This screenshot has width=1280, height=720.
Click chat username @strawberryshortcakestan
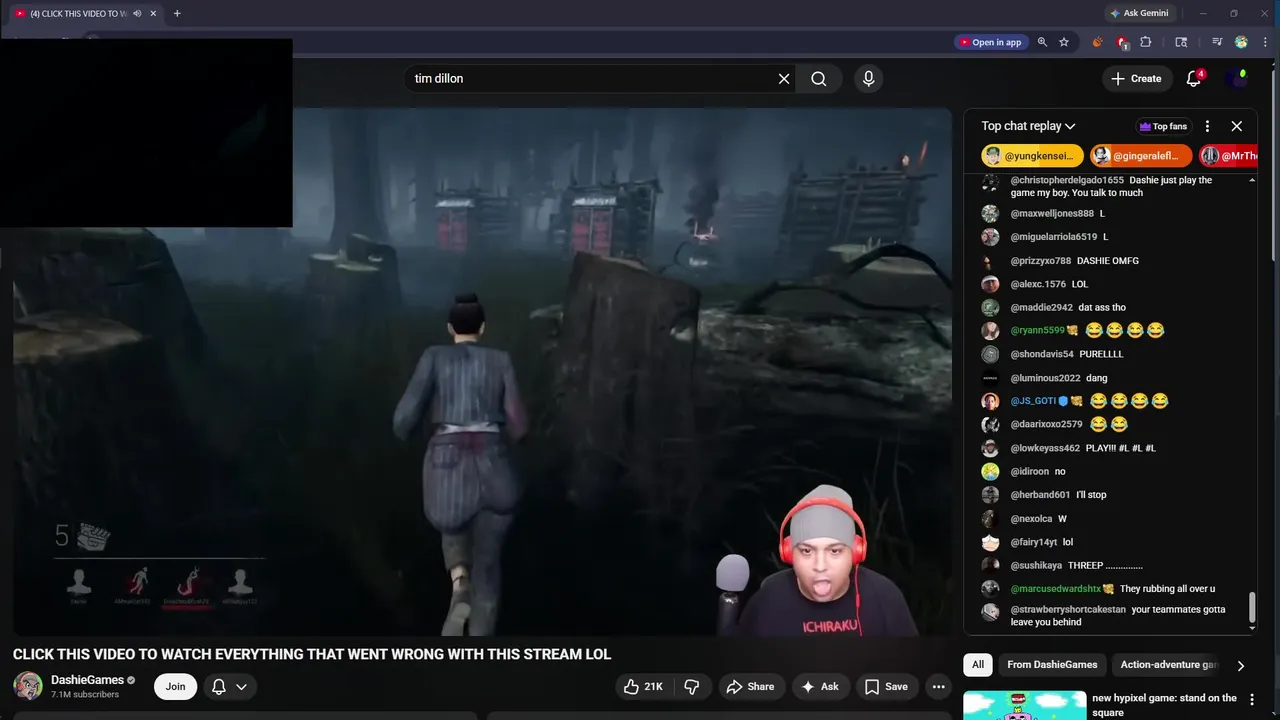click(1068, 609)
